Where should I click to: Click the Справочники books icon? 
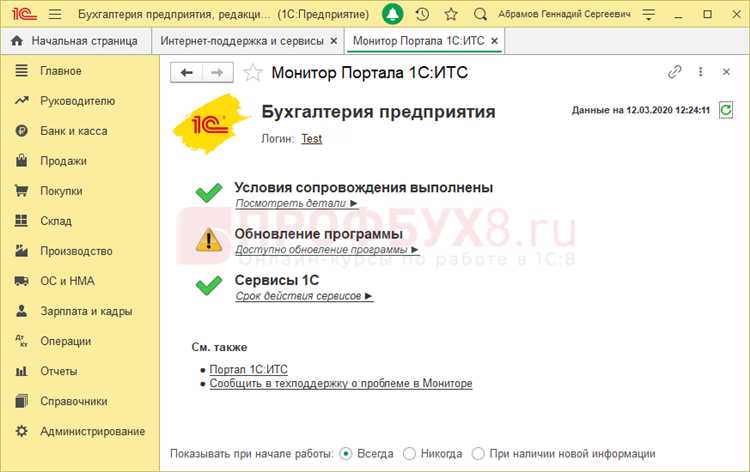[21, 401]
